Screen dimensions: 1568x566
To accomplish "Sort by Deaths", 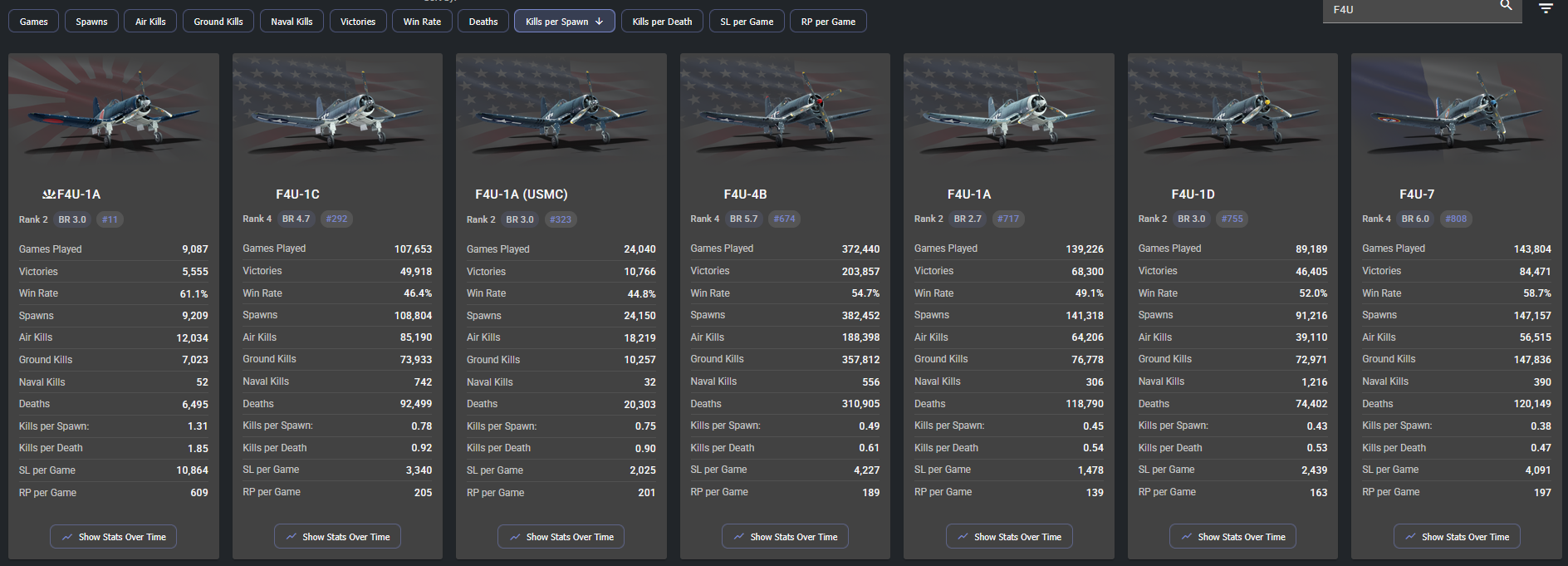I will (x=483, y=22).
